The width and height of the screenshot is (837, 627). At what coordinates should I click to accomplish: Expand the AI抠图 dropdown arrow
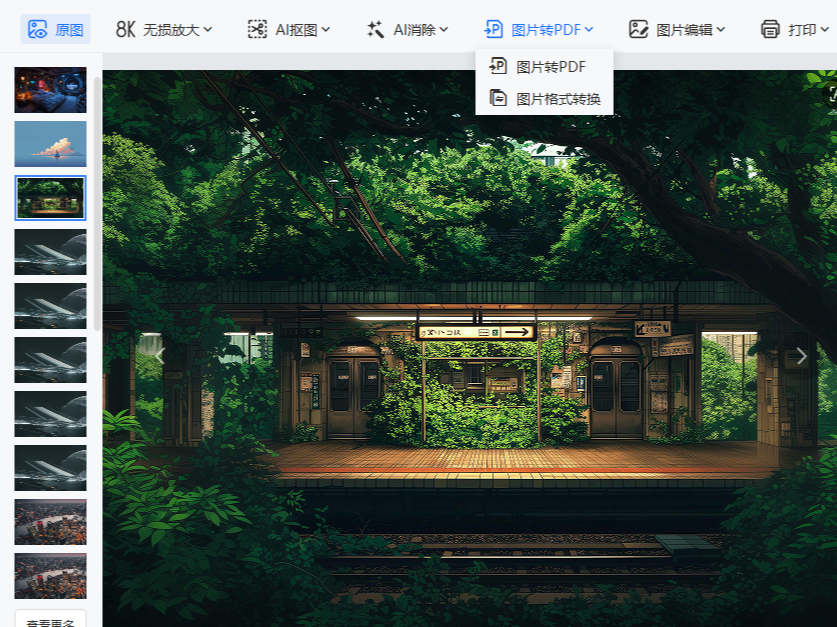tap(326, 30)
